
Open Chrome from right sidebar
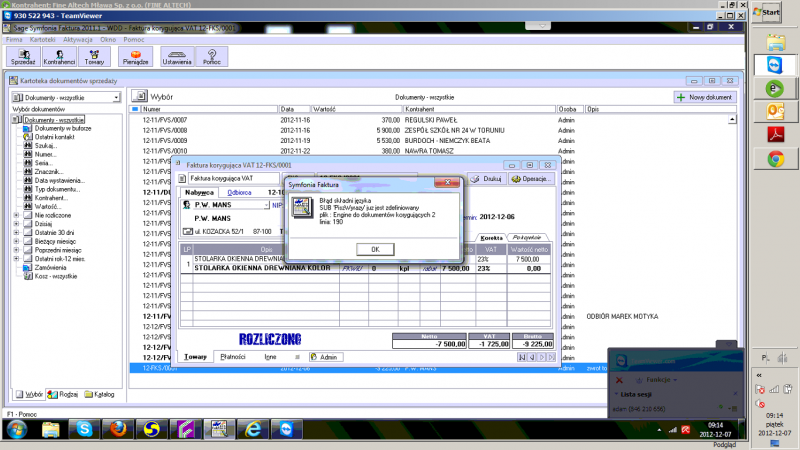point(776,160)
